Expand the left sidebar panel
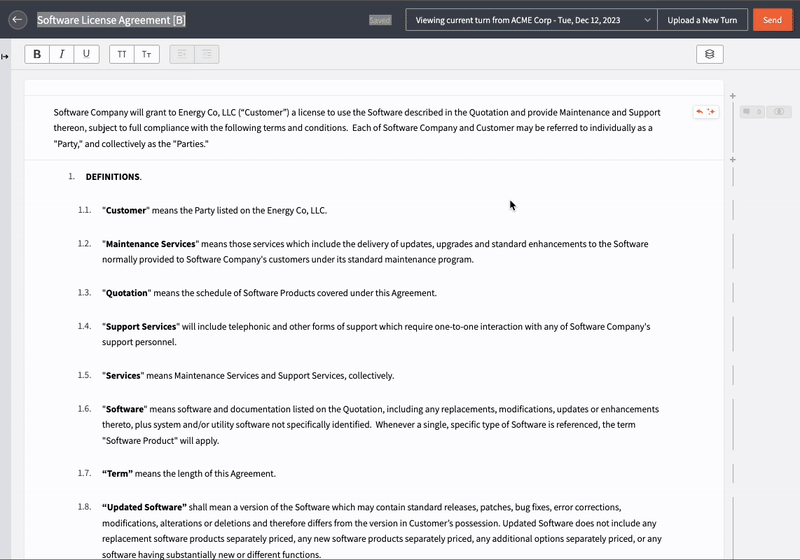Image resolution: width=800 pixels, height=560 pixels. point(5,56)
